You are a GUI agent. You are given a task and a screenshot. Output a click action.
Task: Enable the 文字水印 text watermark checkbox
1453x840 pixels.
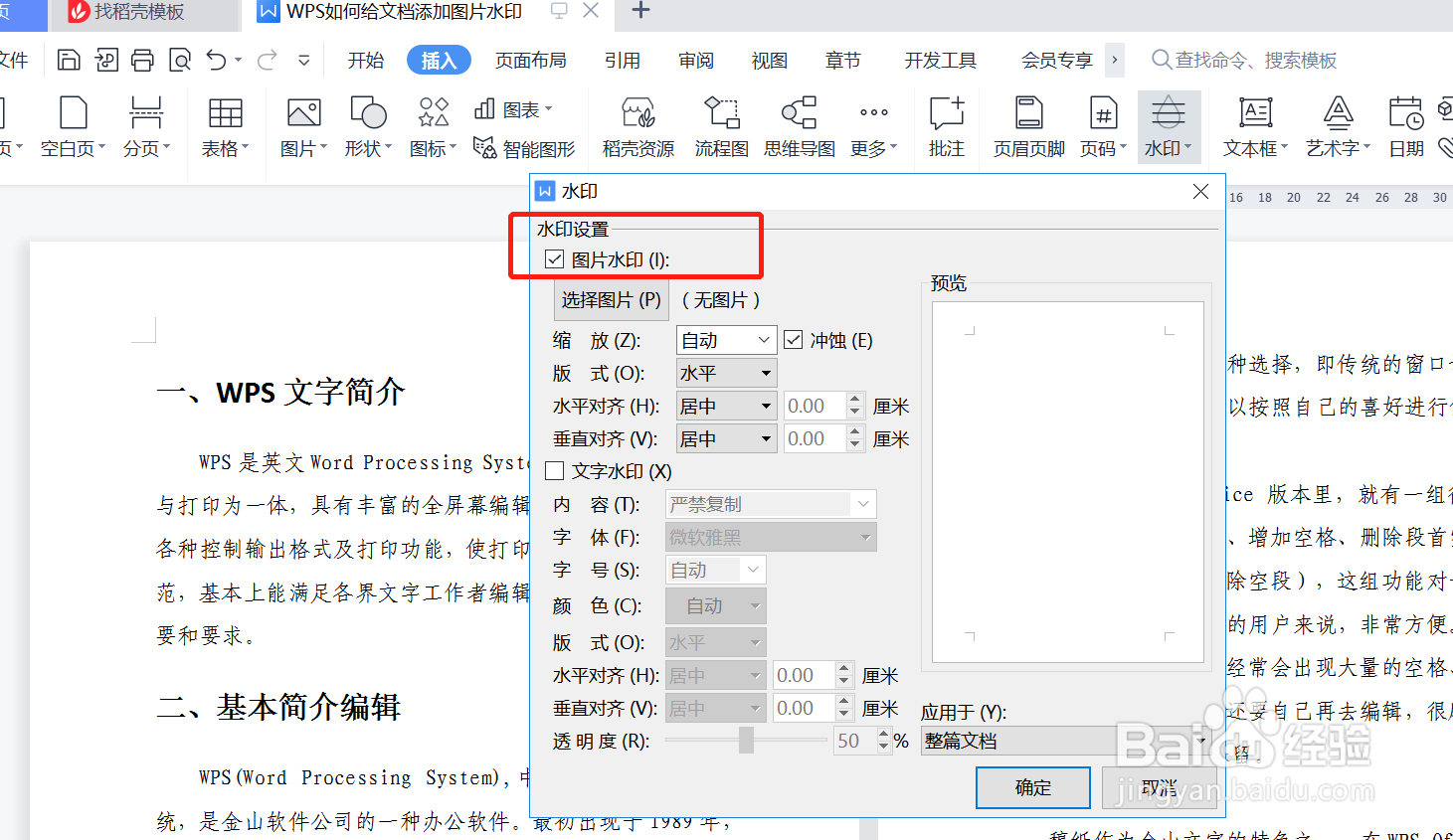tap(554, 471)
